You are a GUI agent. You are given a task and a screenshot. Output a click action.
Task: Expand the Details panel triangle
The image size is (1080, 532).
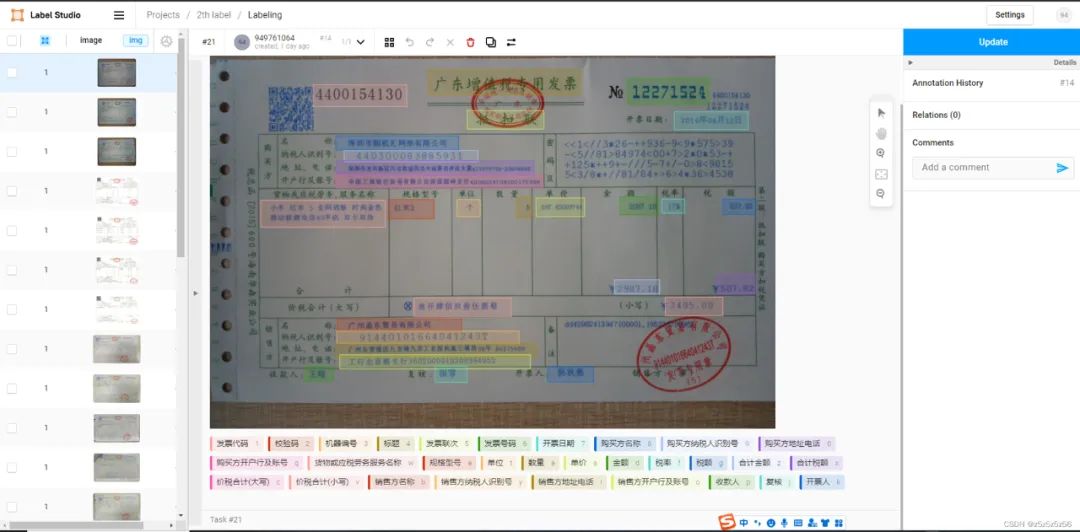[x=911, y=63]
